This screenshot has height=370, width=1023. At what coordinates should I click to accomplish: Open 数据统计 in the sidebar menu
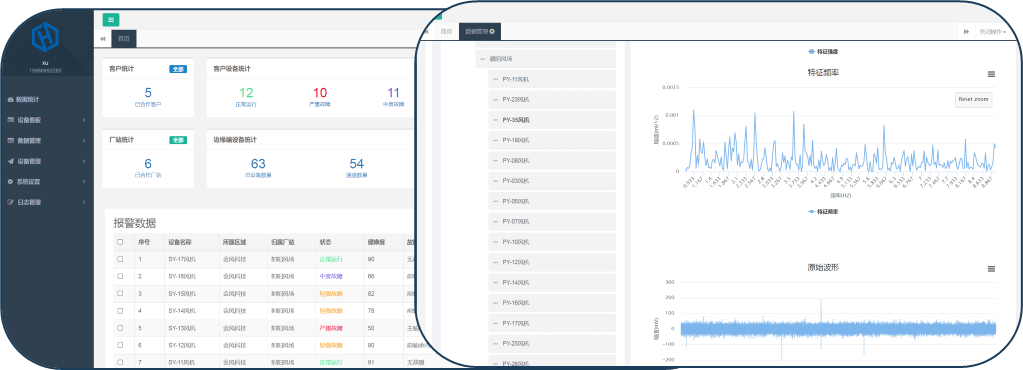[x=46, y=100]
